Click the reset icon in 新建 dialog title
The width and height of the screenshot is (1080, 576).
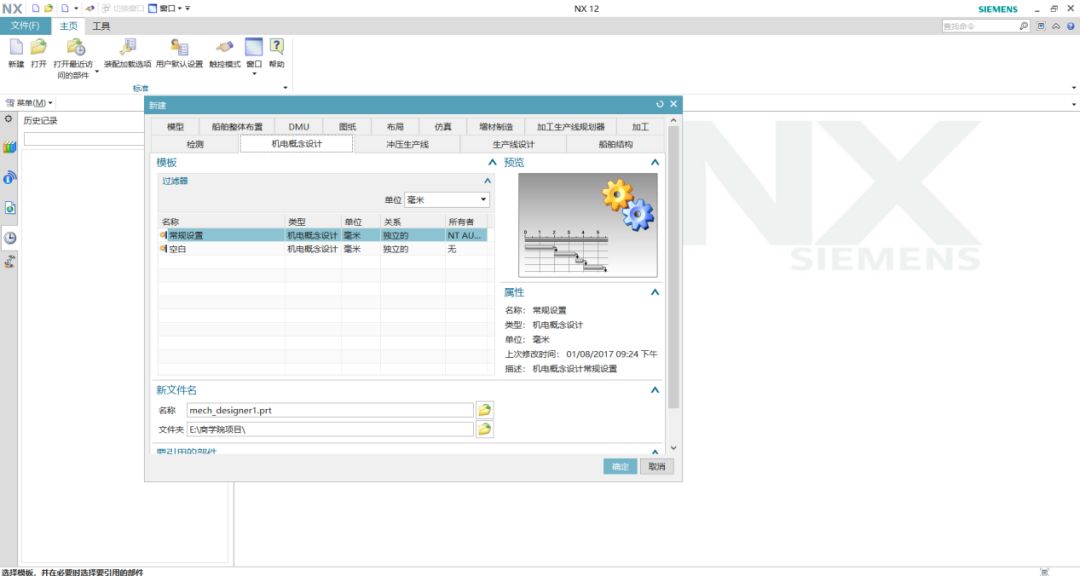pos(660,104)
